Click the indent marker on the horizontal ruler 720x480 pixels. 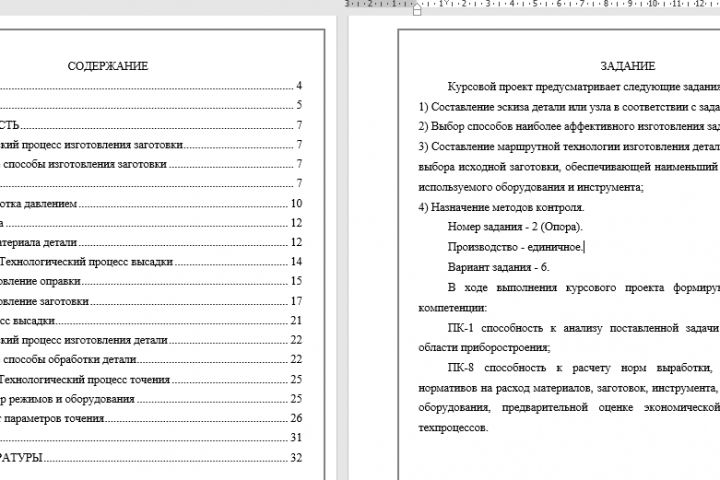[x=417, y=10]
